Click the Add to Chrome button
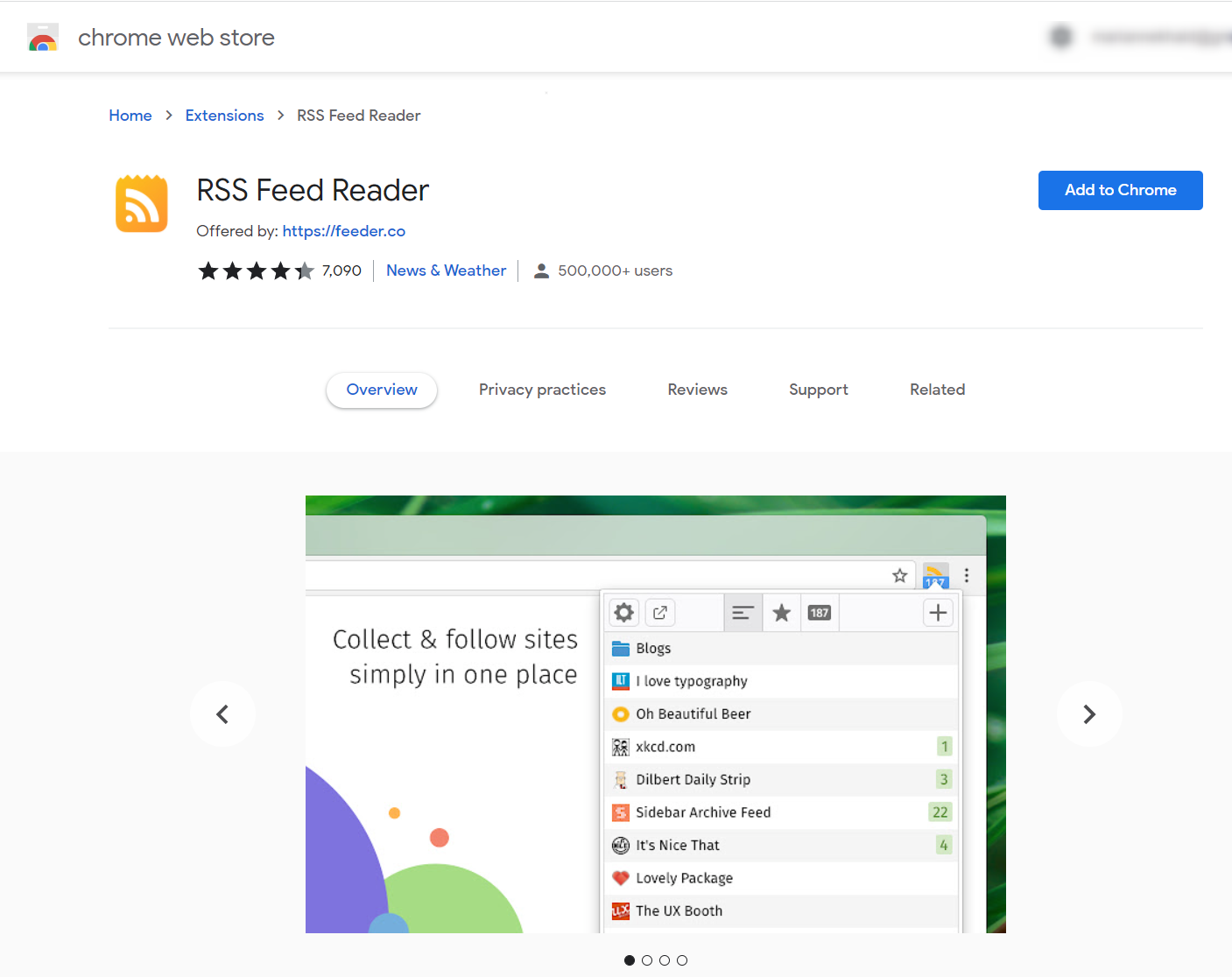This screenshot has height=977, width=1232. [1120, 190]
